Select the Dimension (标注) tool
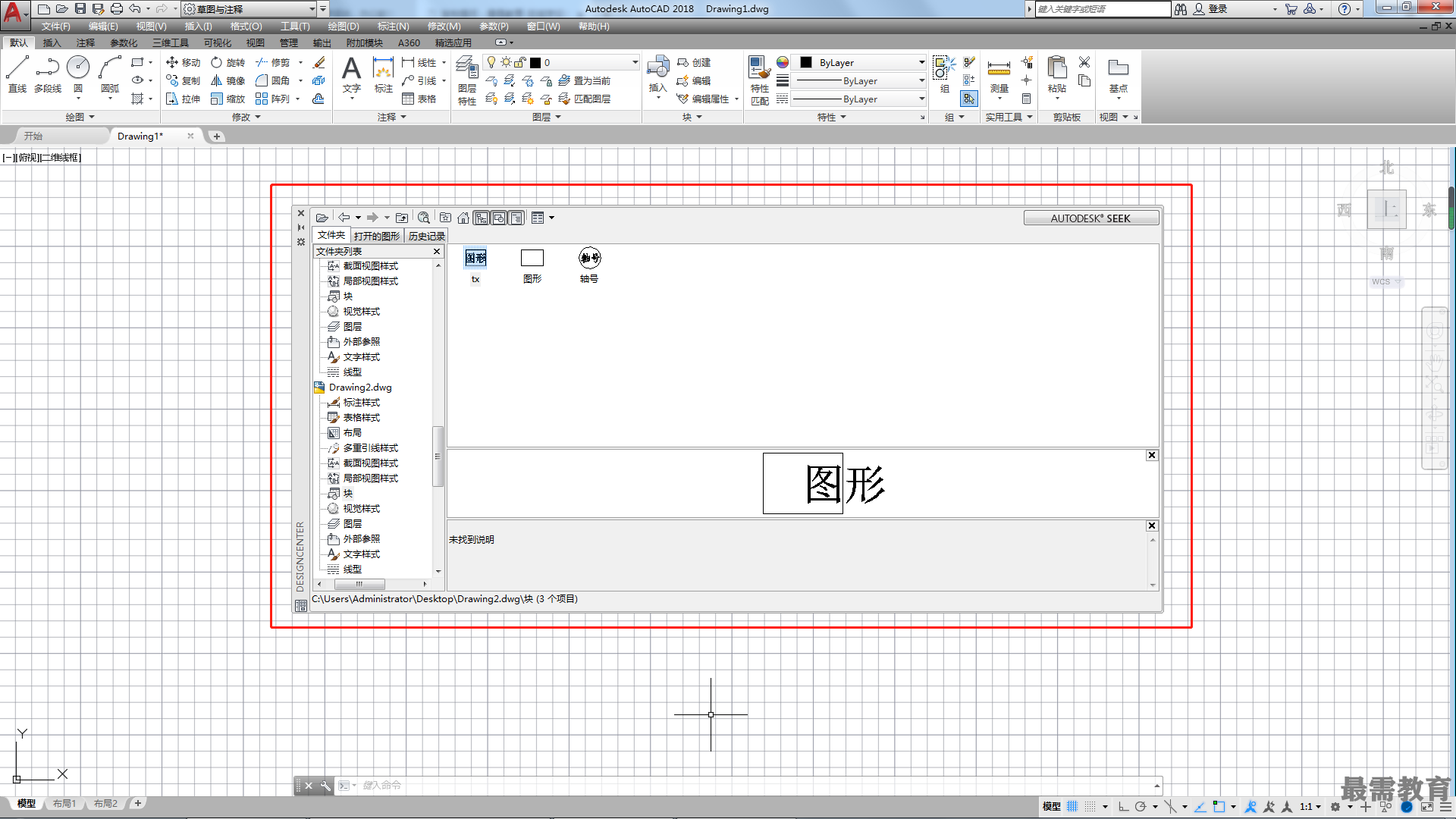The width and height of the screenshot is (1456, 819). click(x=384, y=74)
